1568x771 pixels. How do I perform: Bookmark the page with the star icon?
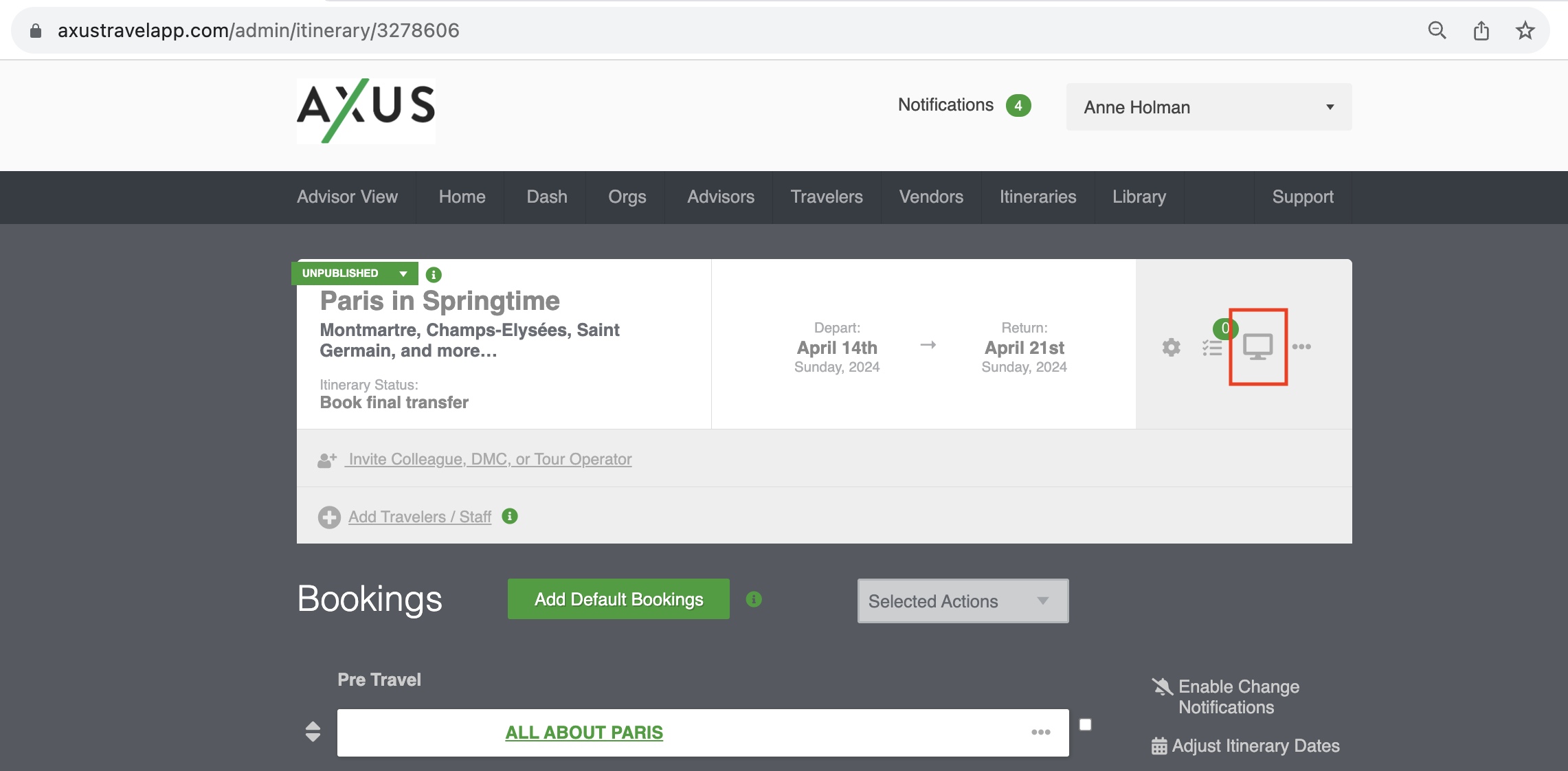coord(1525,30)
